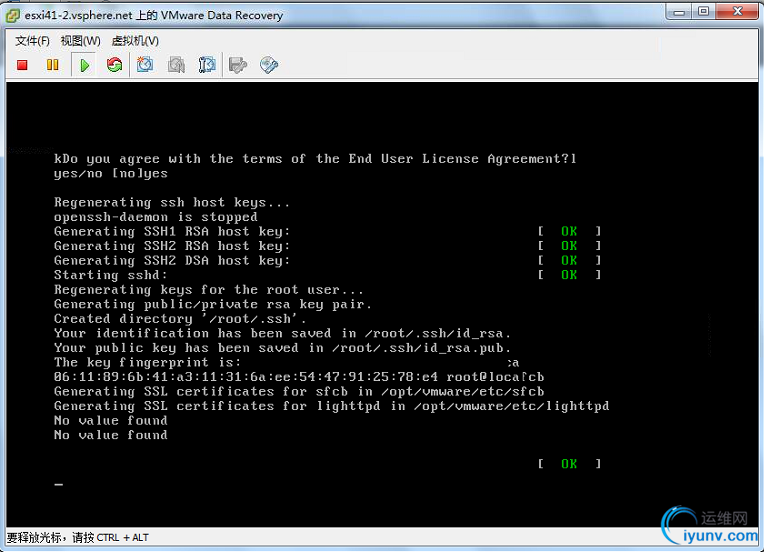764x552 pixels.
Task: Click the key fingerprint hex string
Action: coord(246,377)
